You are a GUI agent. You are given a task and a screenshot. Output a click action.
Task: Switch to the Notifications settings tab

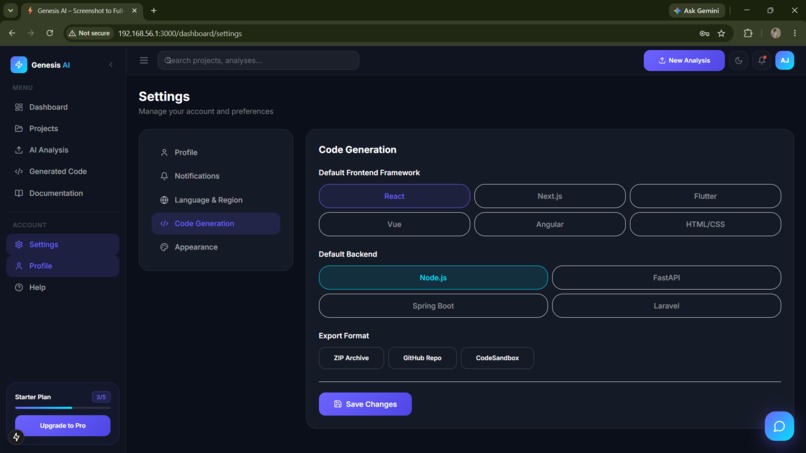point(216,176)
